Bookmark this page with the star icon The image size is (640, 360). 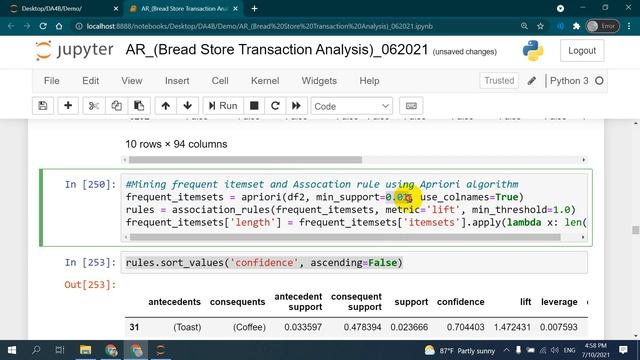click(540, 26)
